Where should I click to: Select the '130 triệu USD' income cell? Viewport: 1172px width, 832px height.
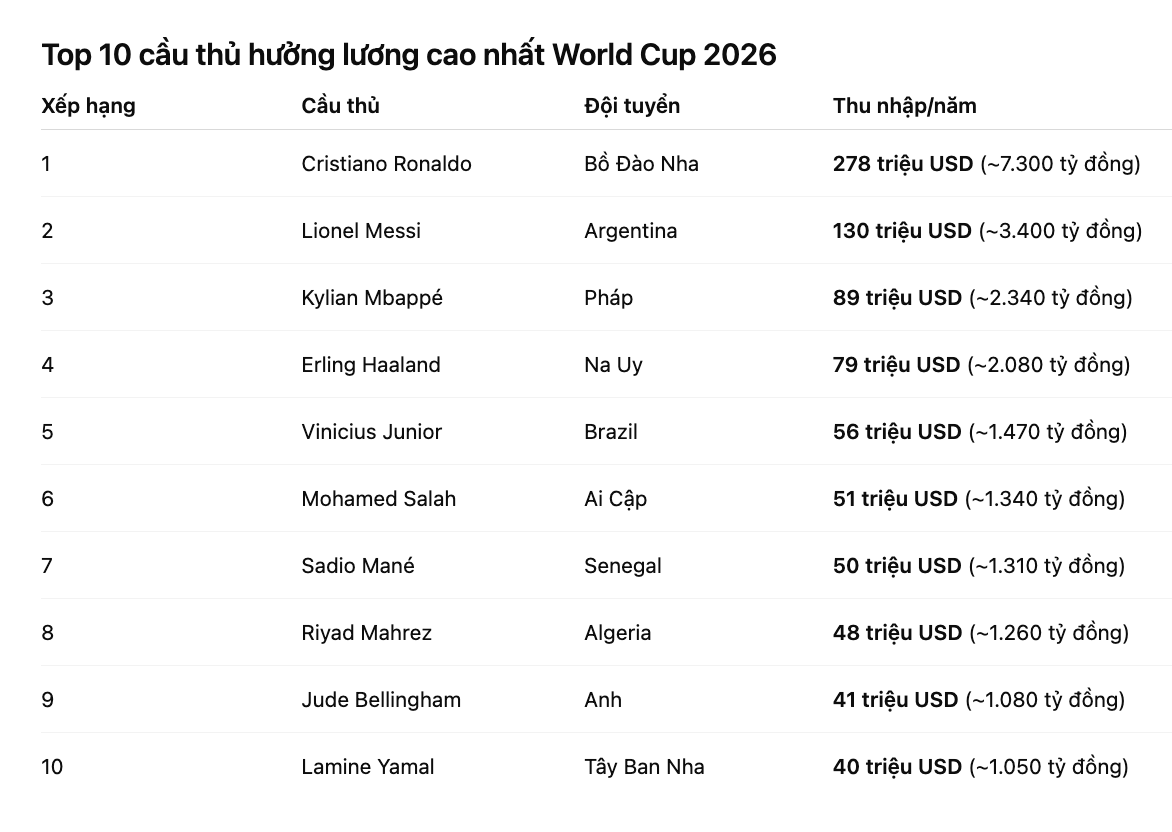click(902, 231)
